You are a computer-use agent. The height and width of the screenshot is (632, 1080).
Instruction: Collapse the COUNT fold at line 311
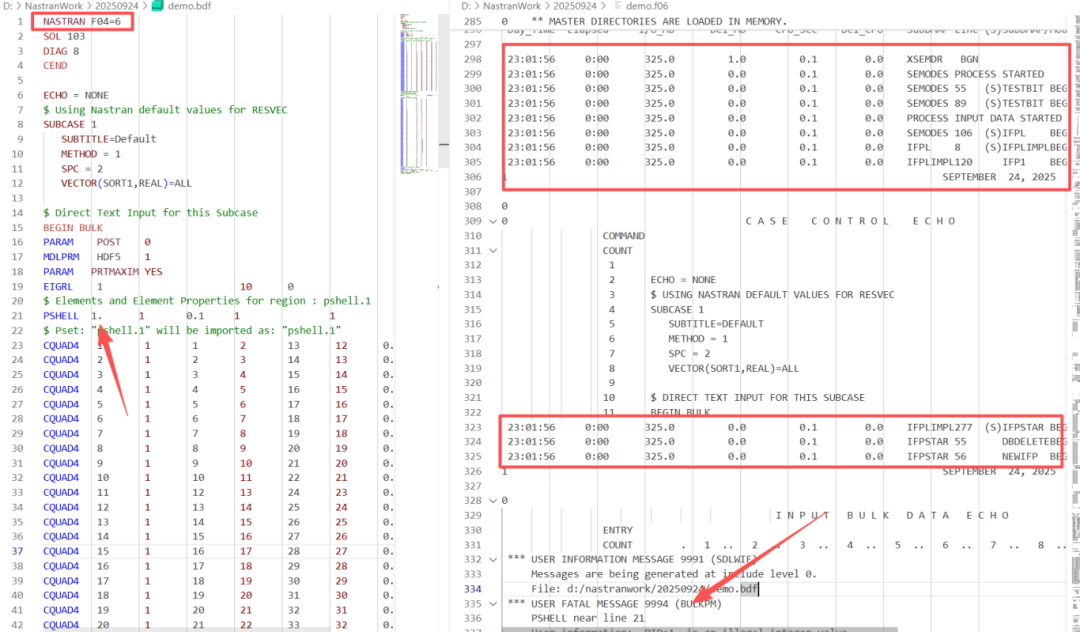coord(493,251)
